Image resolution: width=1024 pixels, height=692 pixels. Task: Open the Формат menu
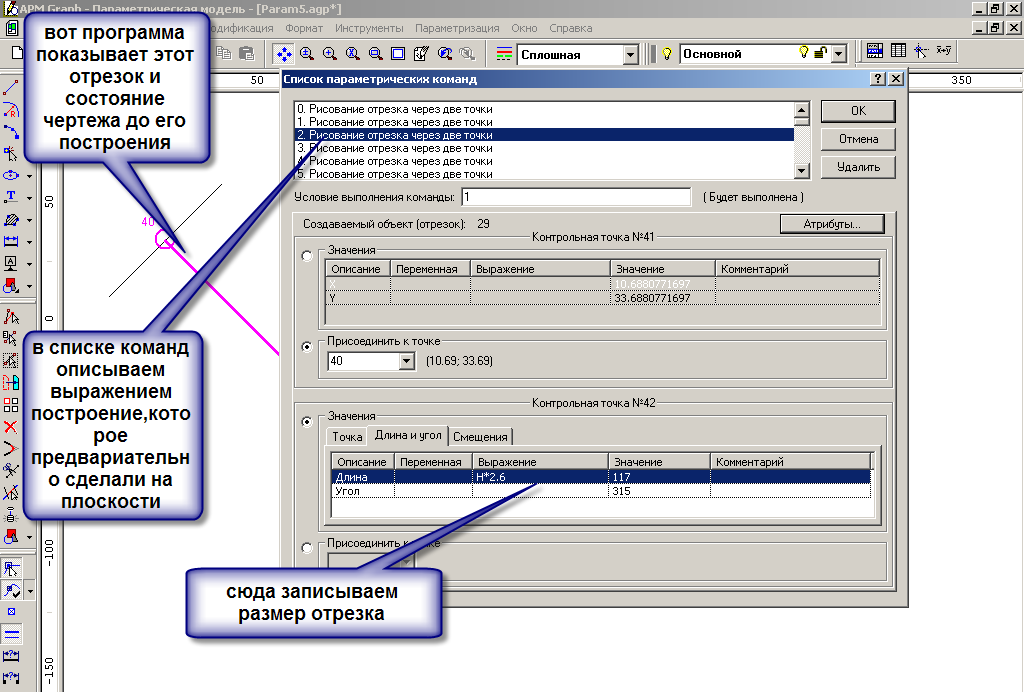pos(304,28)
